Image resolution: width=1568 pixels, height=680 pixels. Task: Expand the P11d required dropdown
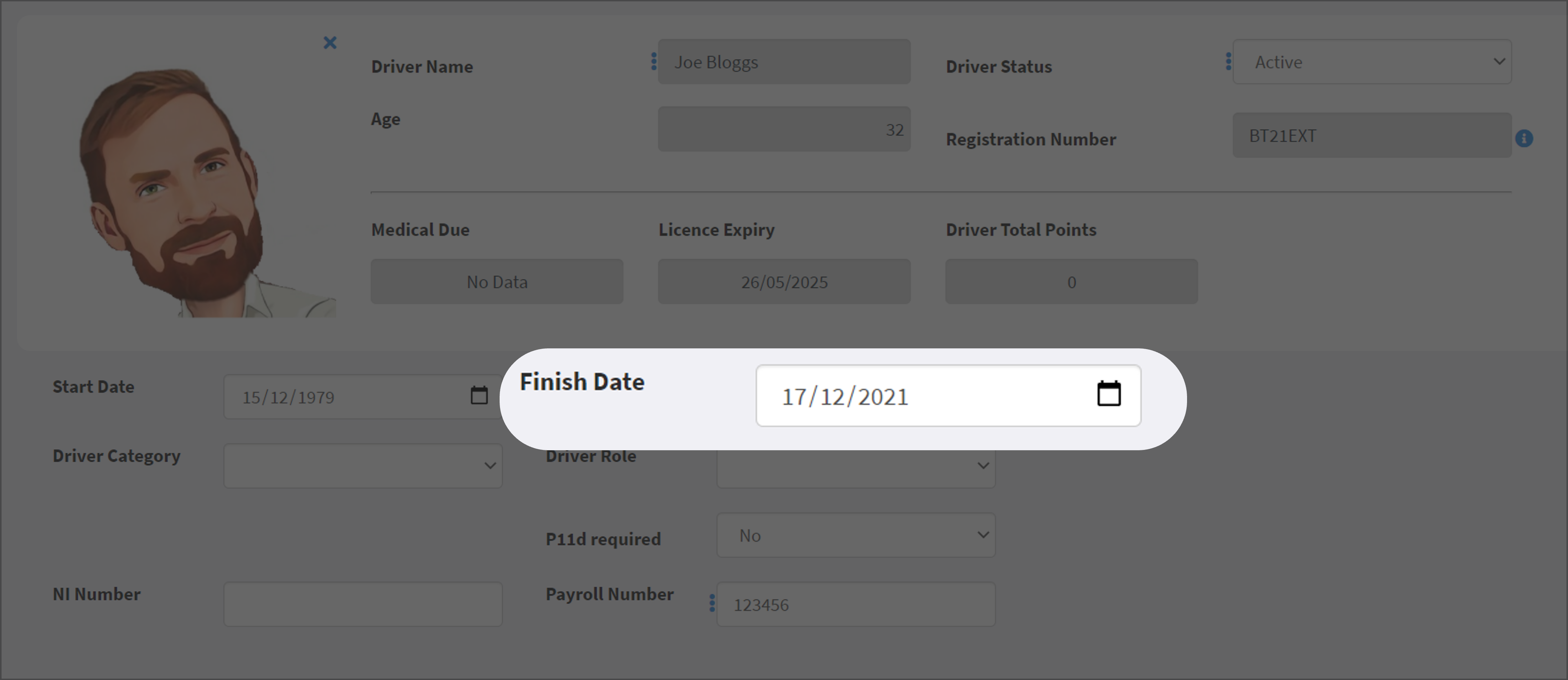pos(856,535)
